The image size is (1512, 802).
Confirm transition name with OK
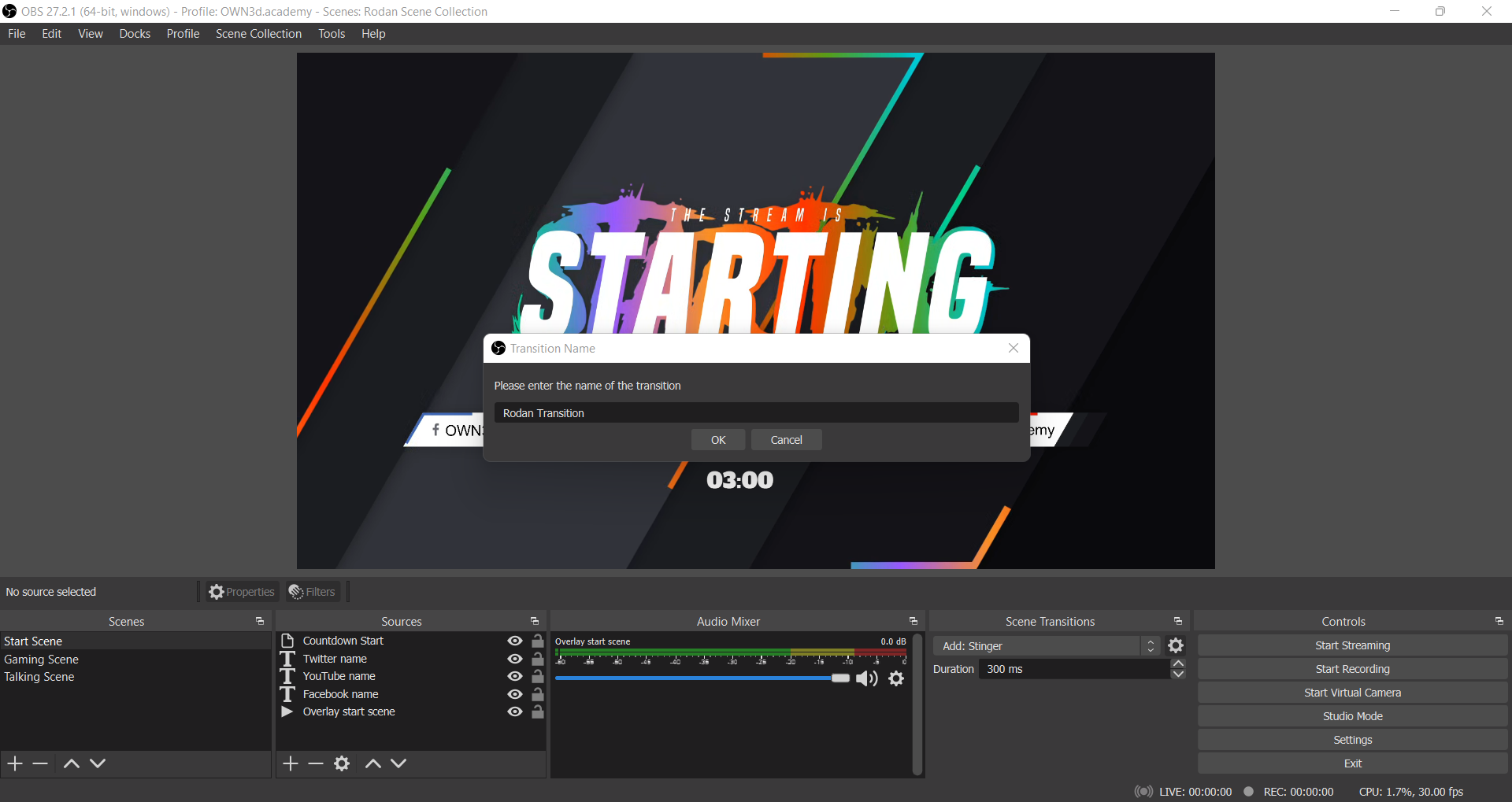click(717, 440)
